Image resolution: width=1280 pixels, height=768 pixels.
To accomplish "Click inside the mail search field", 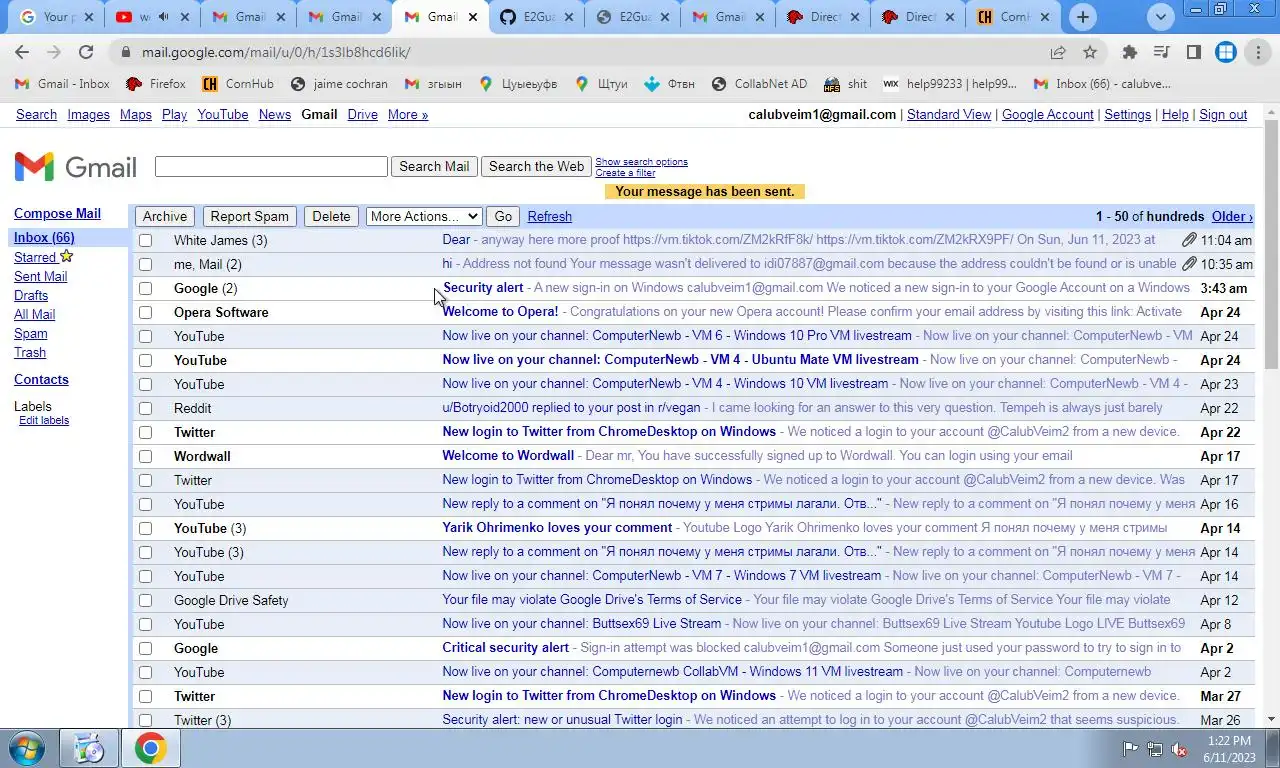I will pyautogui.click(x=271, y=166).
